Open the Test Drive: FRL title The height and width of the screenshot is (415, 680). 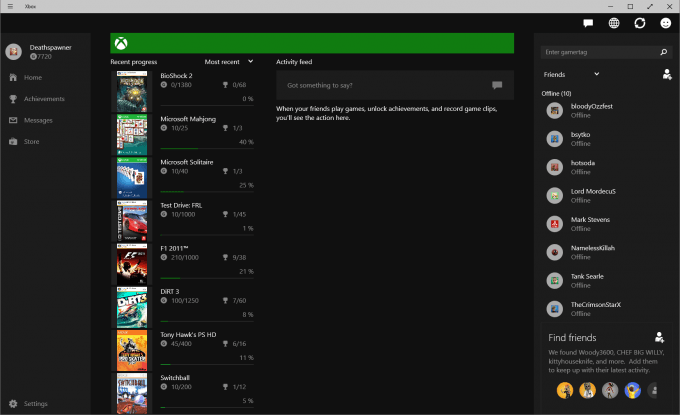(x=181, y=205)
